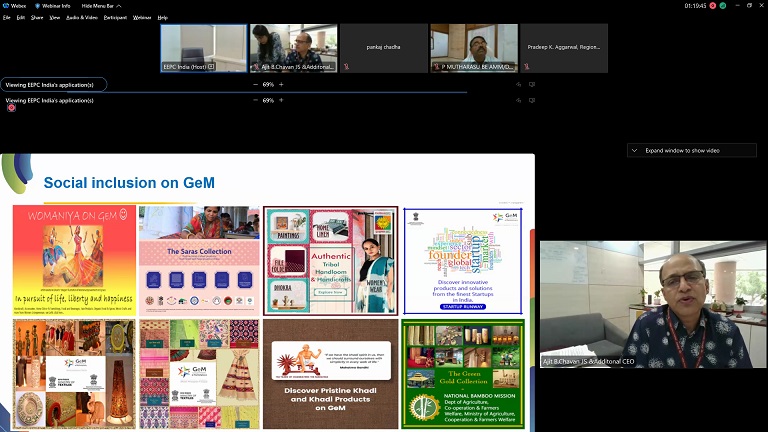Viewport: 768px width, 432px height.
Task: Click the 69% zoom level indicator
Action: coord(268,85)
